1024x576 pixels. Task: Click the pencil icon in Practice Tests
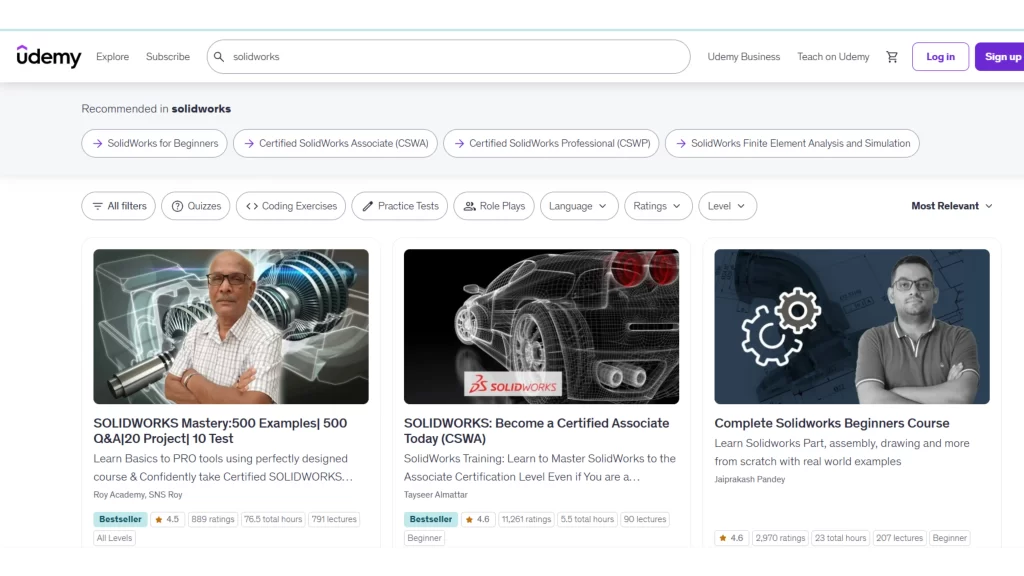[368, 206]
